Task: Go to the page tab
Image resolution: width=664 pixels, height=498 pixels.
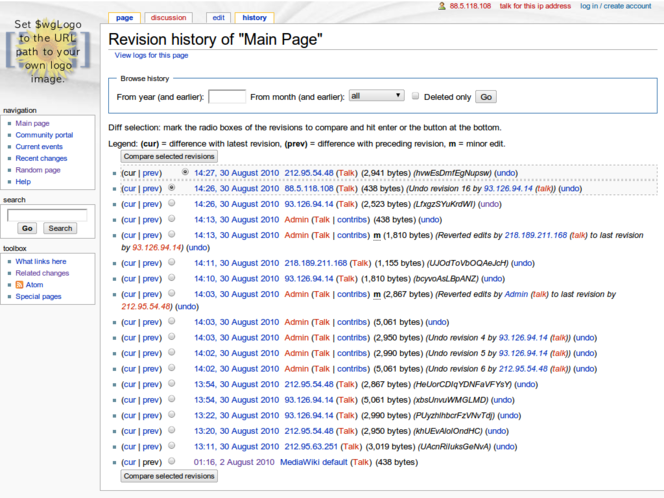Action: (124, 17)
